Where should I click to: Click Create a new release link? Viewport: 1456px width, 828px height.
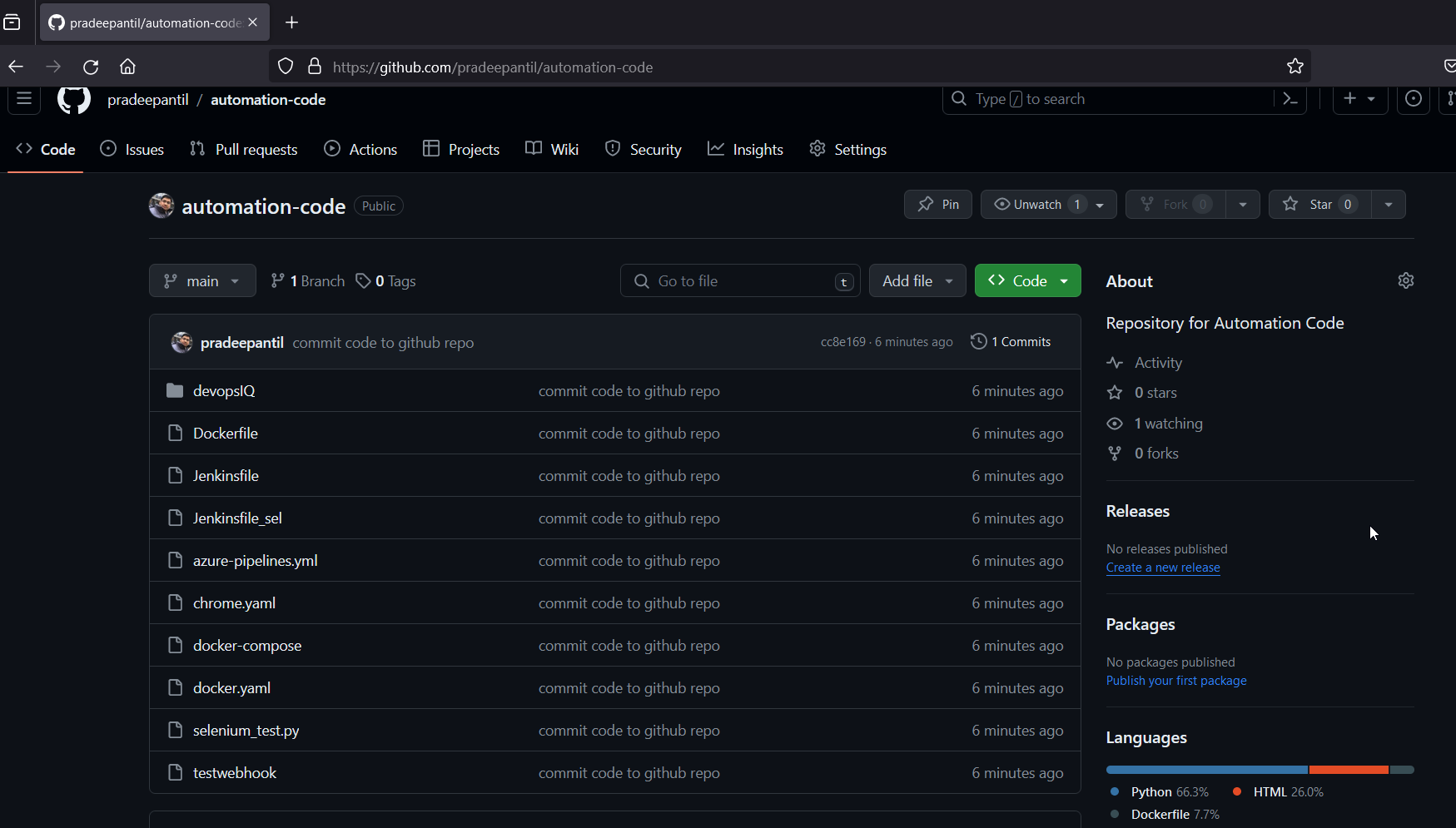coord(1163,568)
